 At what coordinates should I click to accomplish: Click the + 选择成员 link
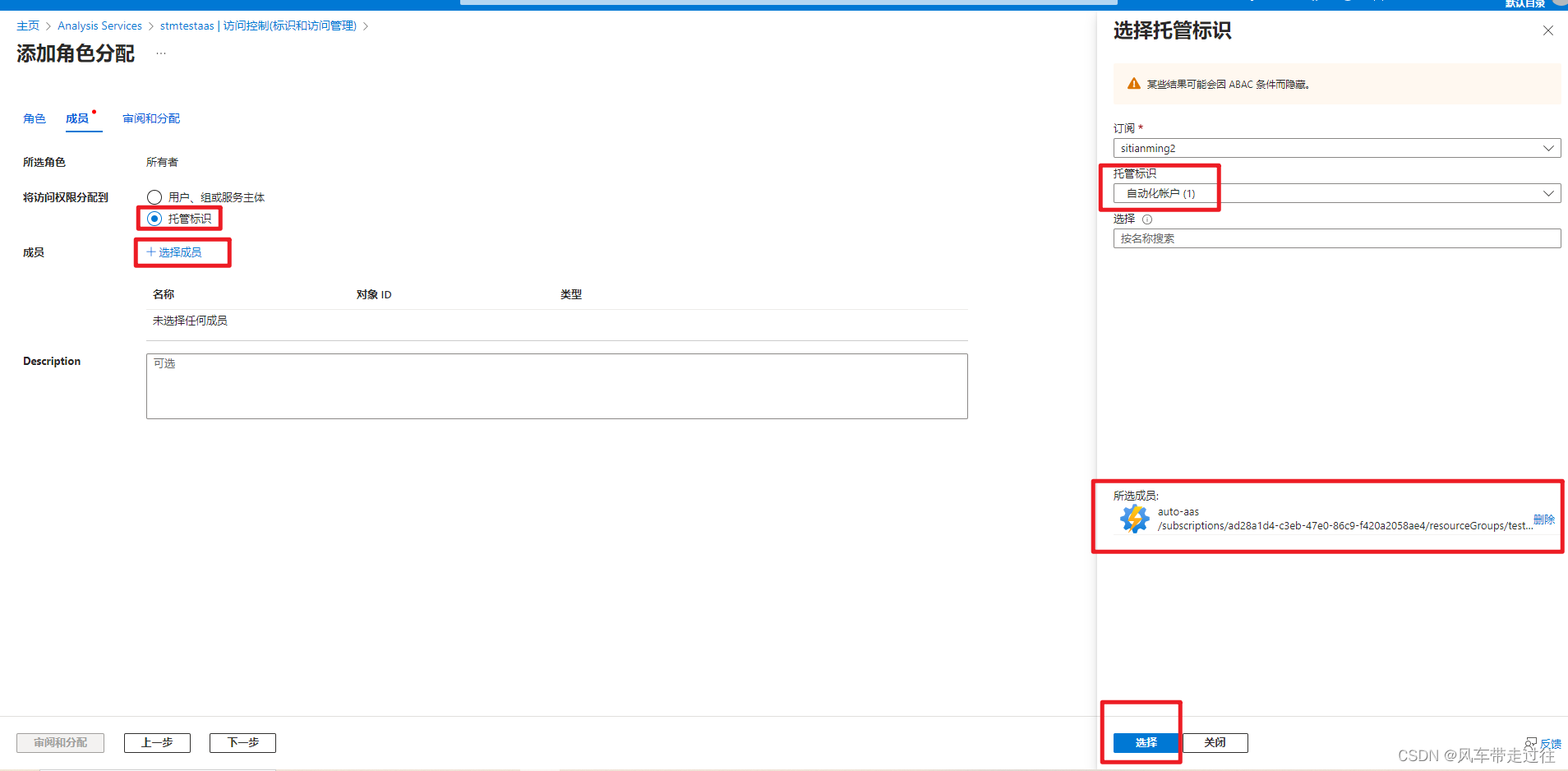174,252
